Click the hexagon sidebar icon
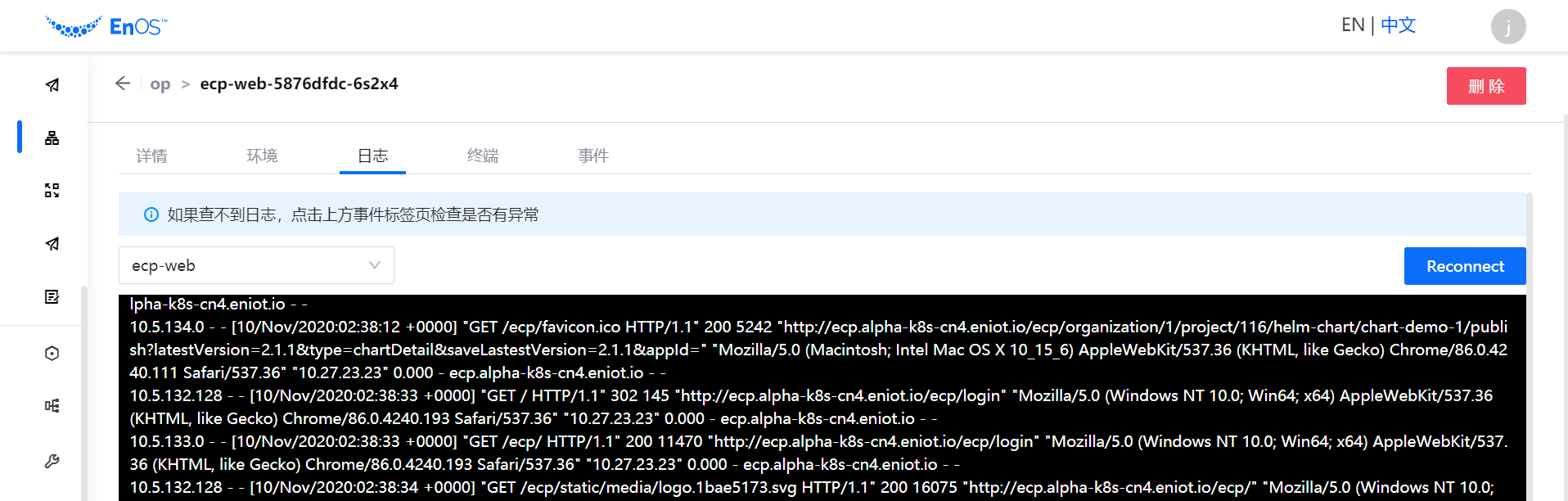 tap(52, 354)
